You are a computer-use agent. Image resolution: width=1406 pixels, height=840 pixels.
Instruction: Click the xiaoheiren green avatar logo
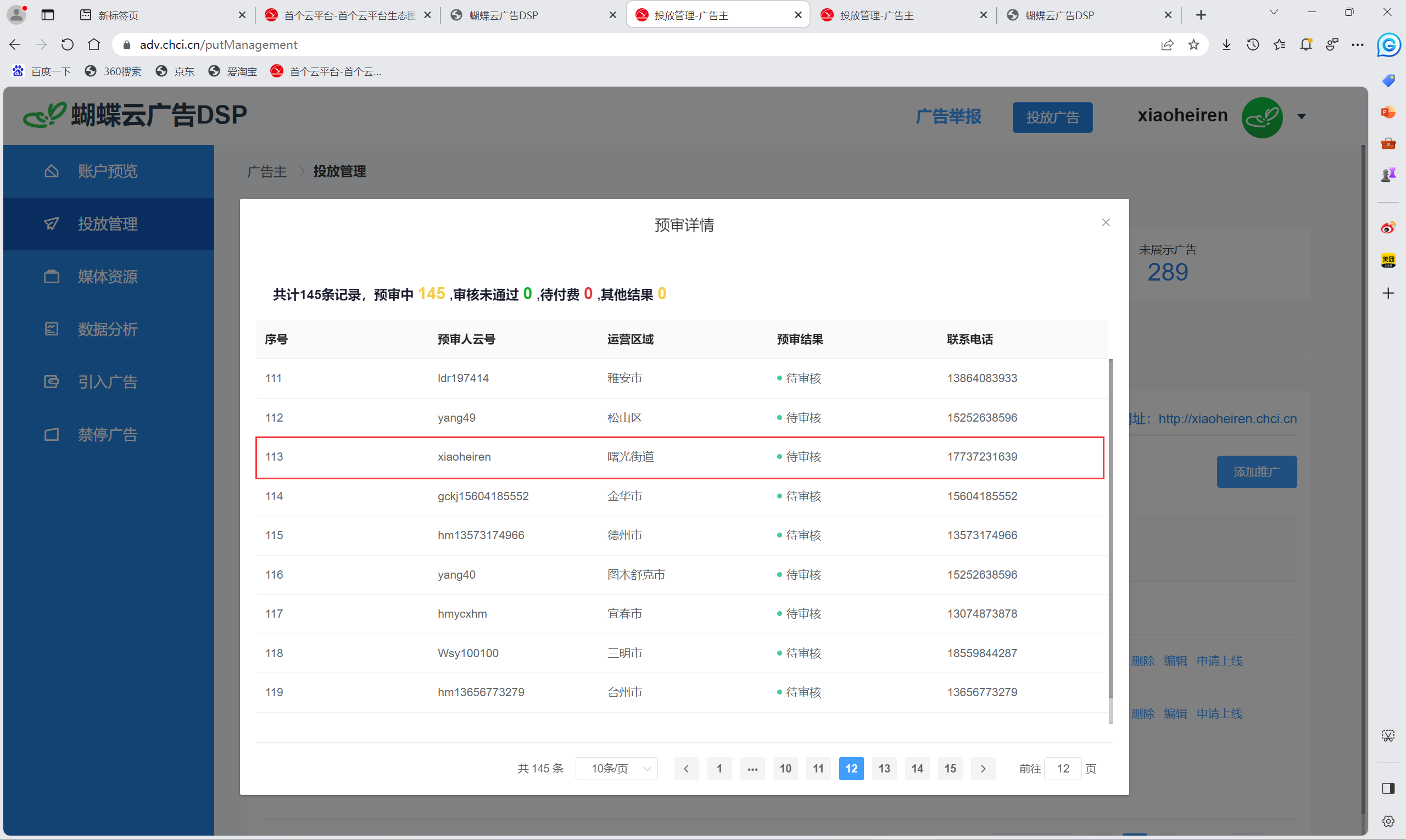(1262, 117)
